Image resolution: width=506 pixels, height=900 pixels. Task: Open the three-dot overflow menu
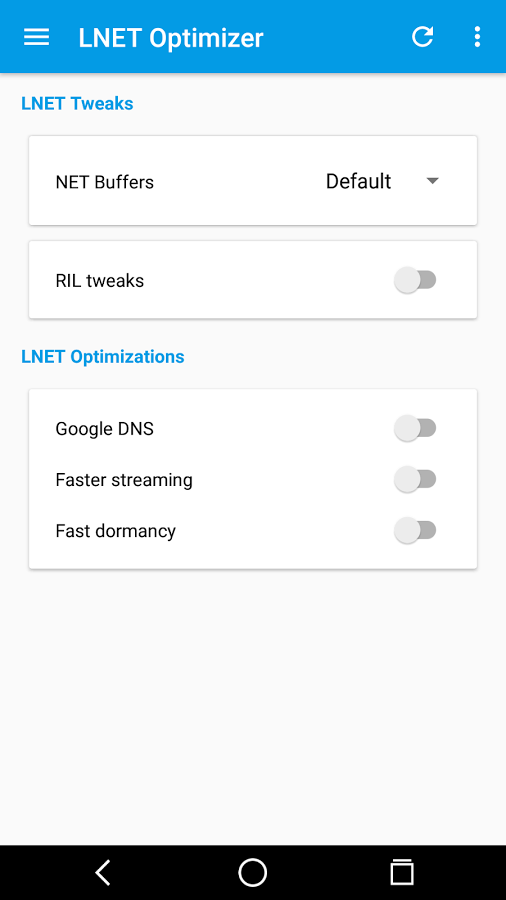pos(477,37)
